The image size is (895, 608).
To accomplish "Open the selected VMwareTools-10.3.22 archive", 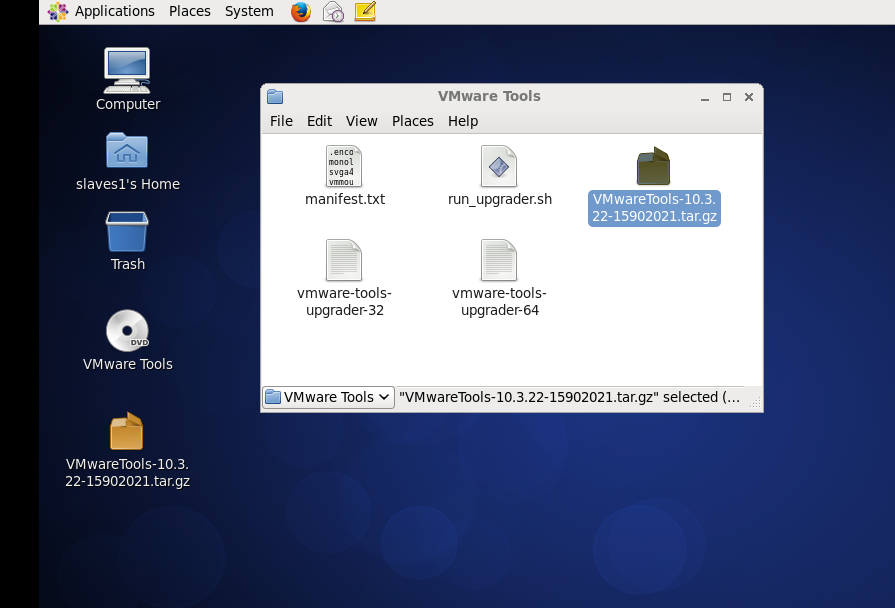I will 653,167.
